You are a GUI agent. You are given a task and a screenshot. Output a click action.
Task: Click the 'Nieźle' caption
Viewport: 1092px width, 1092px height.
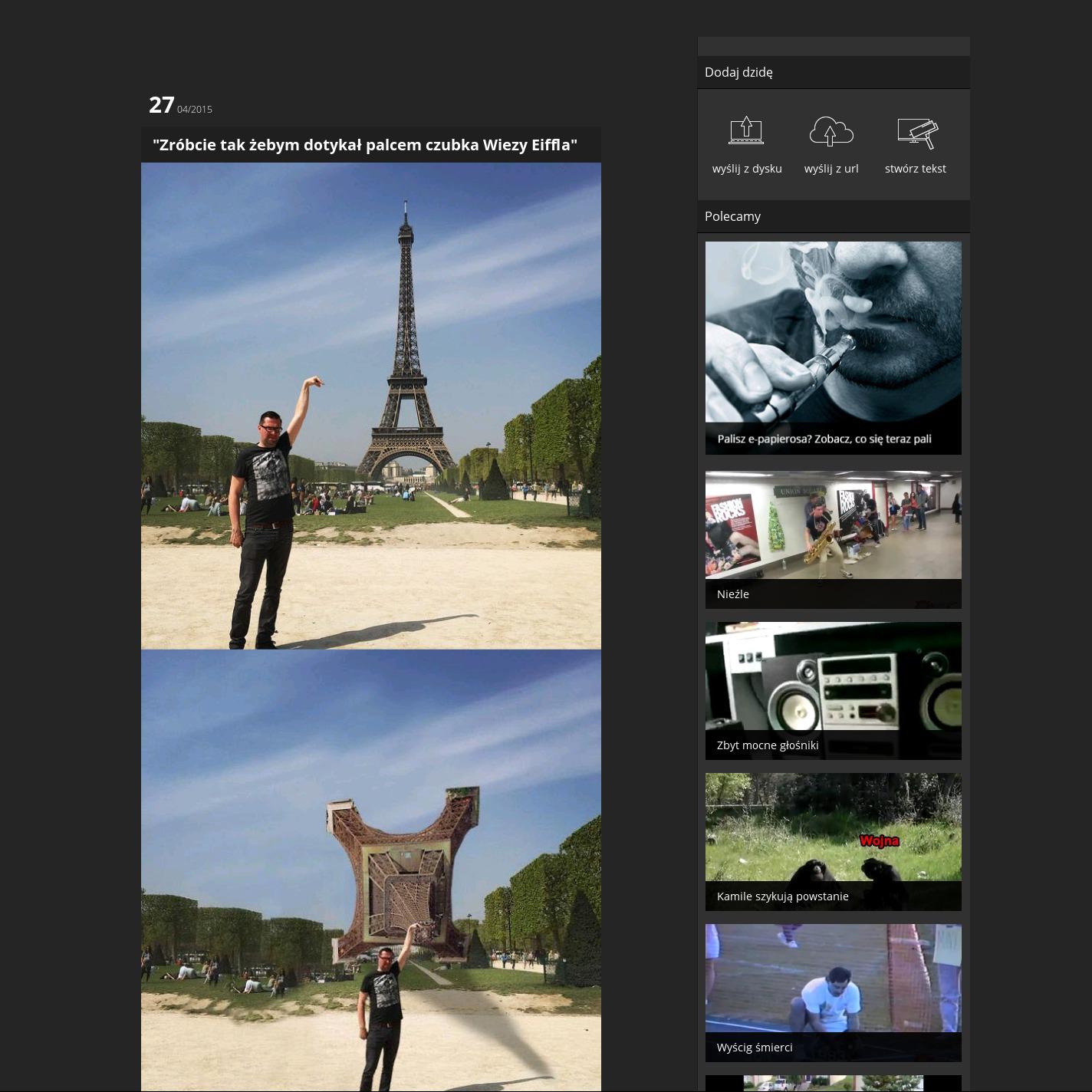[x=732, y=594]
